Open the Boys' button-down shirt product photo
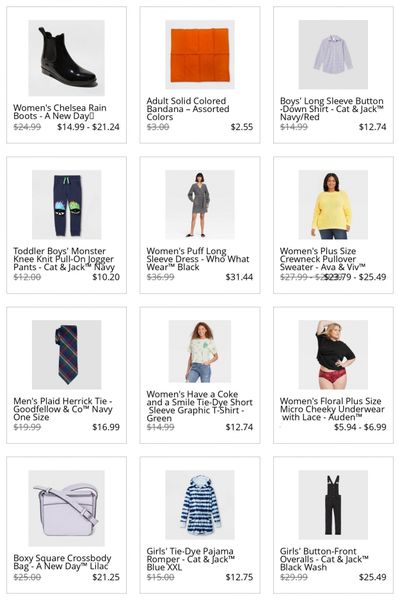Image resolution: width=400 pixels, height=600 pixels. (333, 55)
